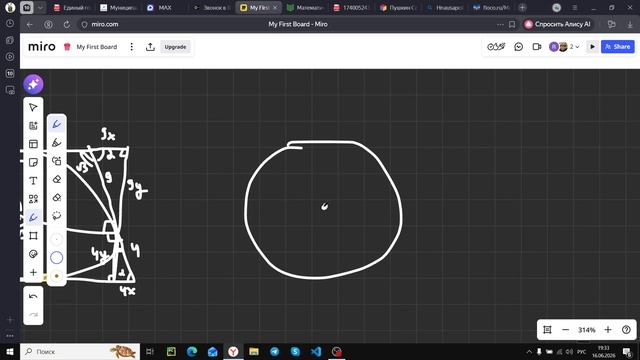Viewport: 640px width, 360px height.
Task: Fit board to screen with frame icon
Action: pos(547,330)
